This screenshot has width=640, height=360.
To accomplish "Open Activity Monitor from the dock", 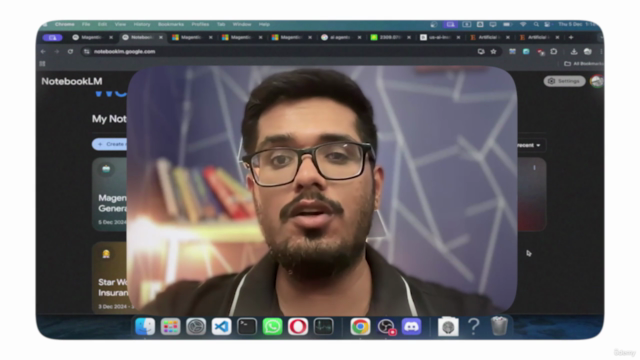I will 323,327.
